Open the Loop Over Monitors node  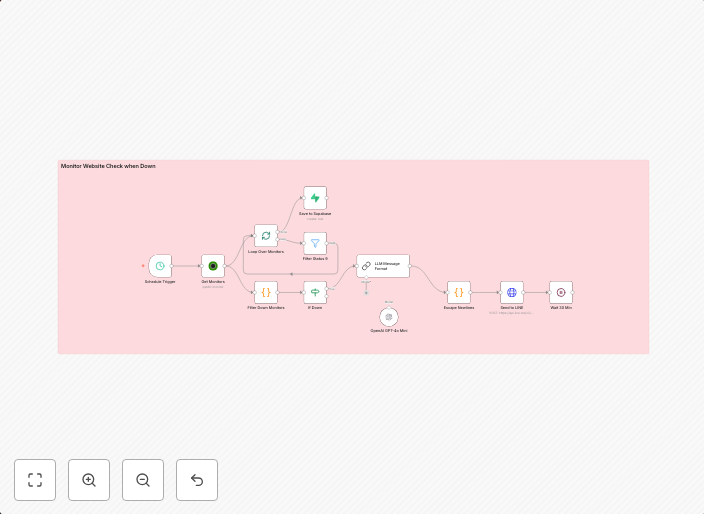pyautogui.click(x=265, y=236)
